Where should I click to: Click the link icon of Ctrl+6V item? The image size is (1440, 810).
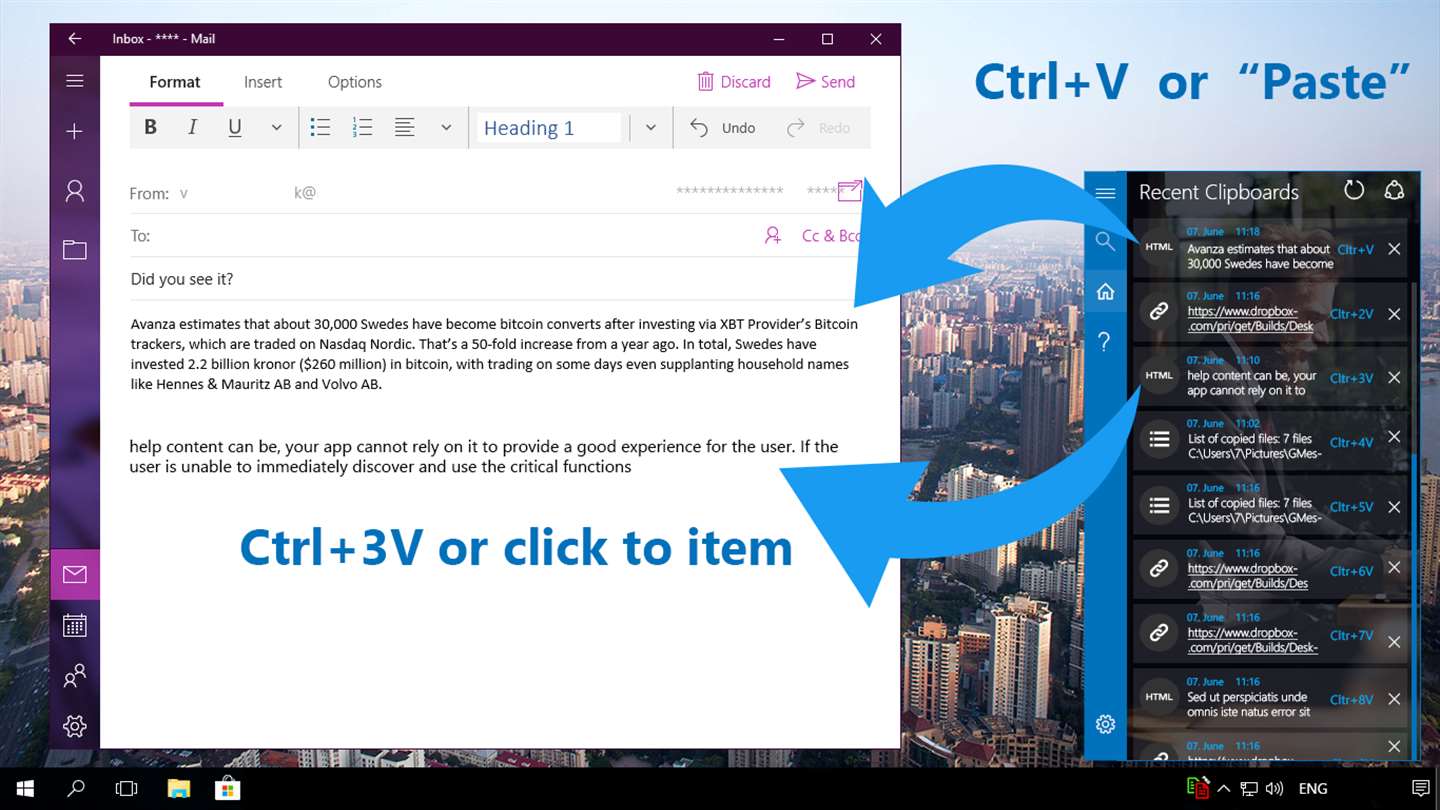point(1159,569)
